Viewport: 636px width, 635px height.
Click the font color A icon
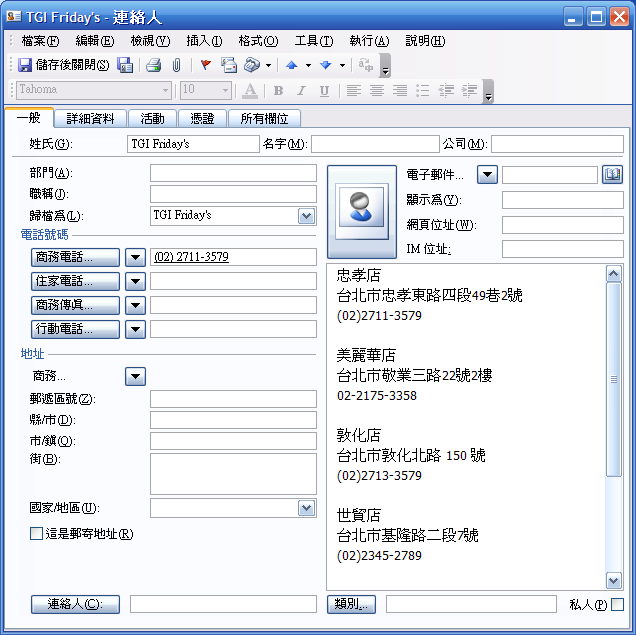click(x=250, y=90)
